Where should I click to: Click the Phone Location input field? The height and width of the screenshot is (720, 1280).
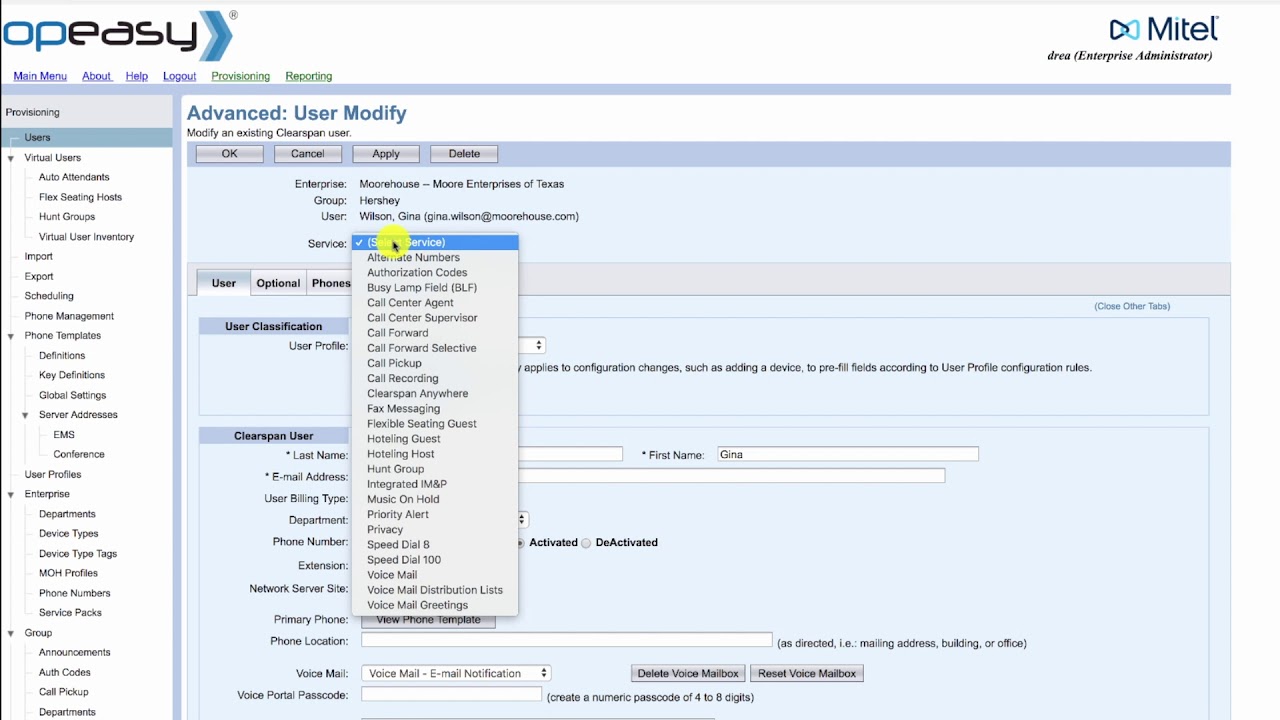(x=567, y=640)
